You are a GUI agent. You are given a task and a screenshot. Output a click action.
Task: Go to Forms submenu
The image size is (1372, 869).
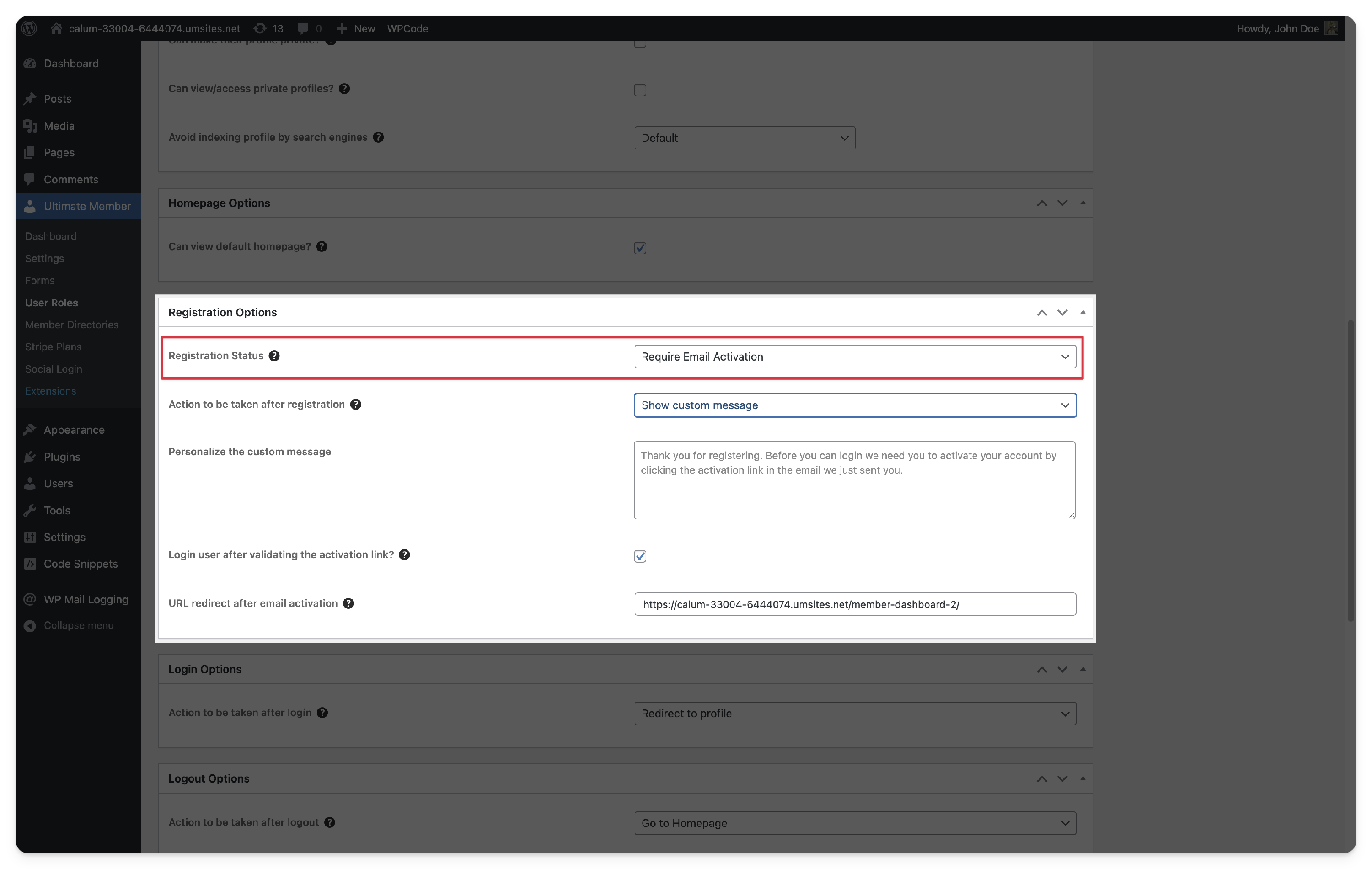pos(40,280)
